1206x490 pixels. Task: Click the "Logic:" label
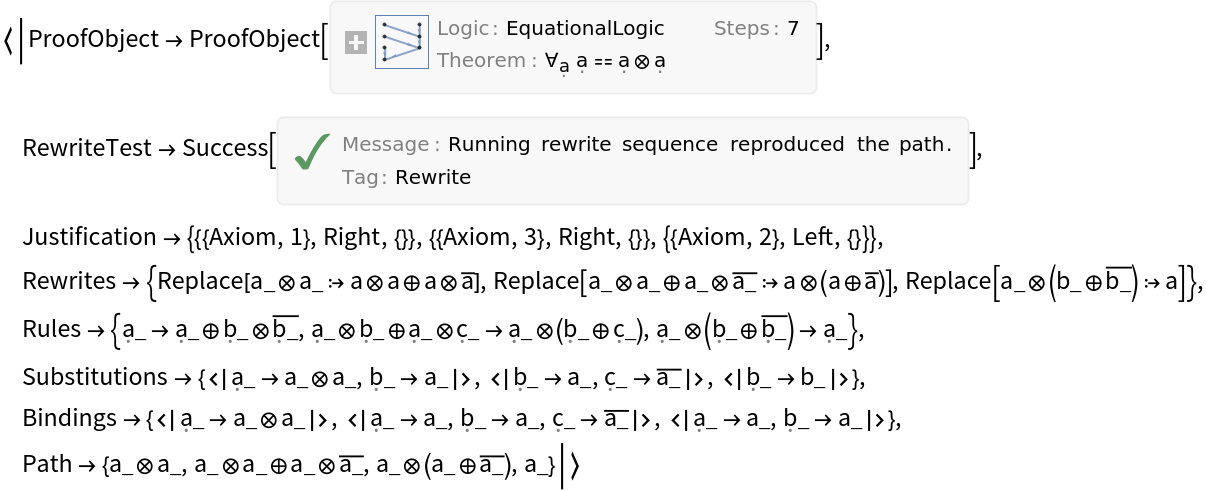click(x=467, y=28)
